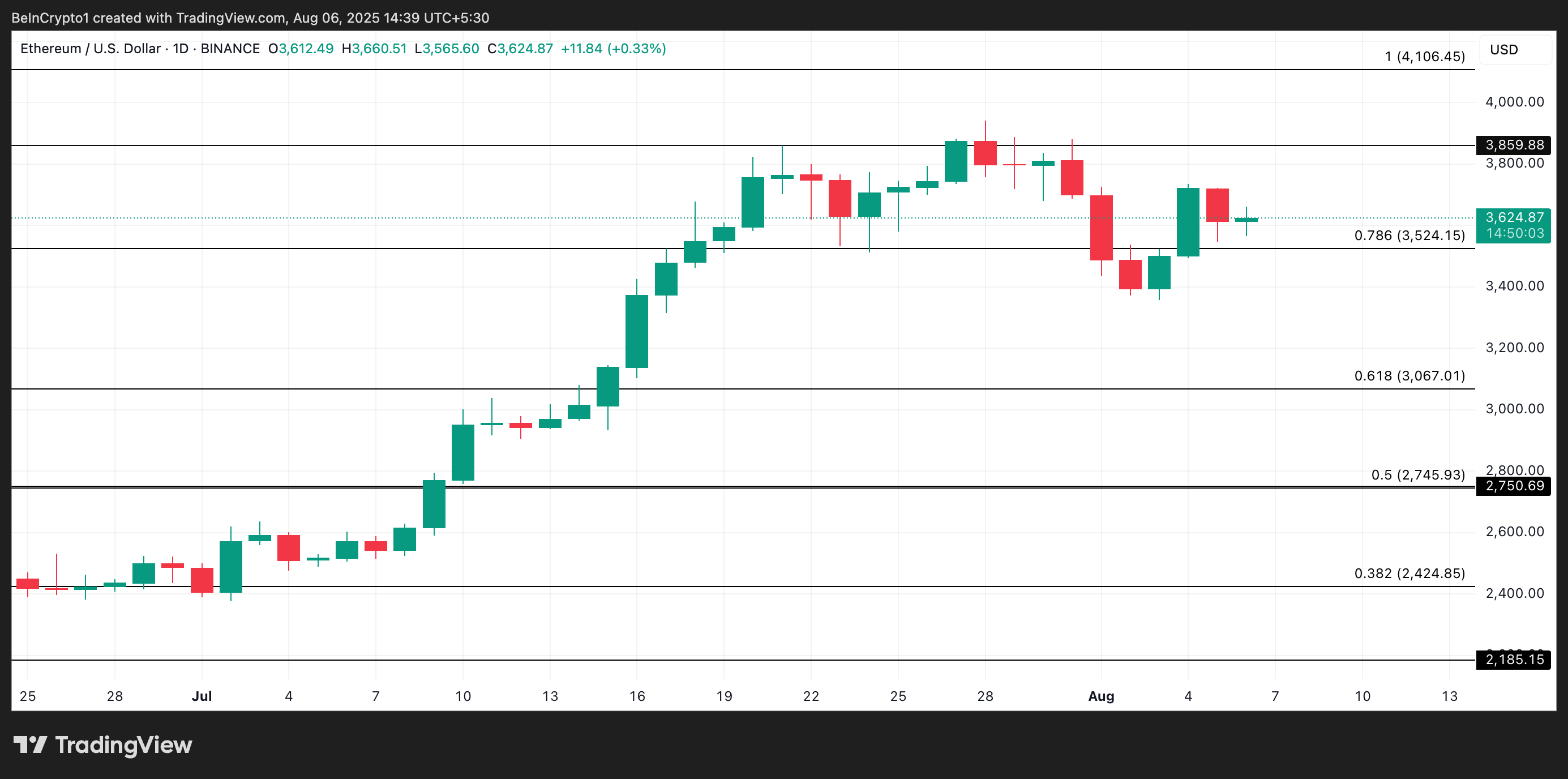Click the open value O3,612.49
Screen dimensions: 1568x779
(x=301, y=49)
